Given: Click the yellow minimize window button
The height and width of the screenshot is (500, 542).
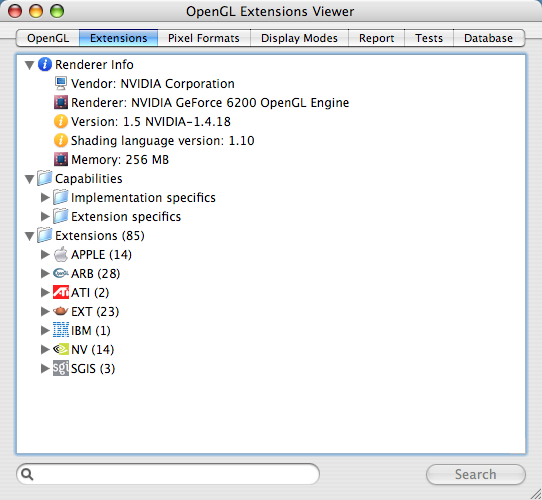Looking at the screenshot, I should tap(36, 11).
